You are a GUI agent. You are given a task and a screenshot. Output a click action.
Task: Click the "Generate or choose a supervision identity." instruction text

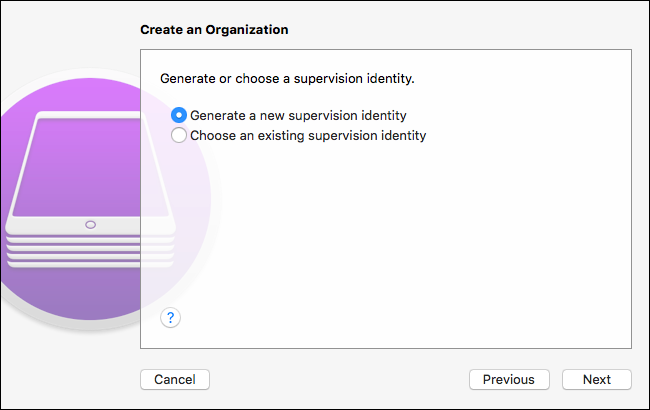[273, 78]
